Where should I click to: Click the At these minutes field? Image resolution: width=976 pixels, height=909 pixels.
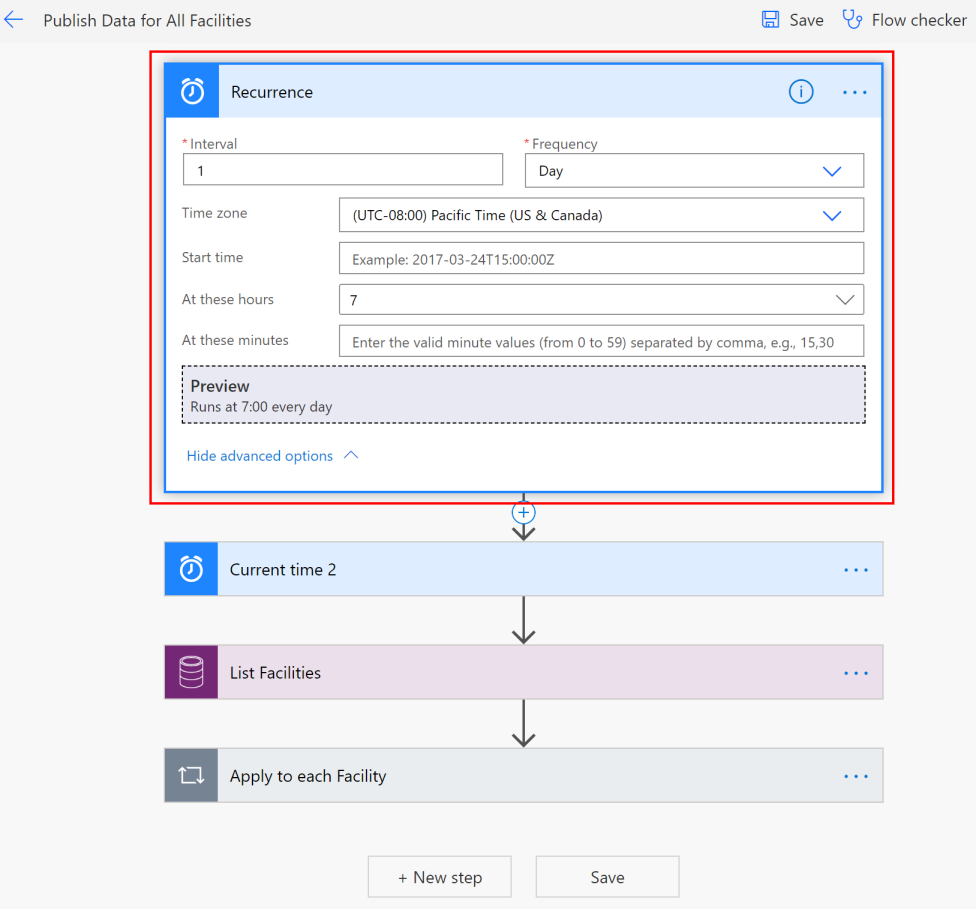pyautogui.click(x=601, y=341)
